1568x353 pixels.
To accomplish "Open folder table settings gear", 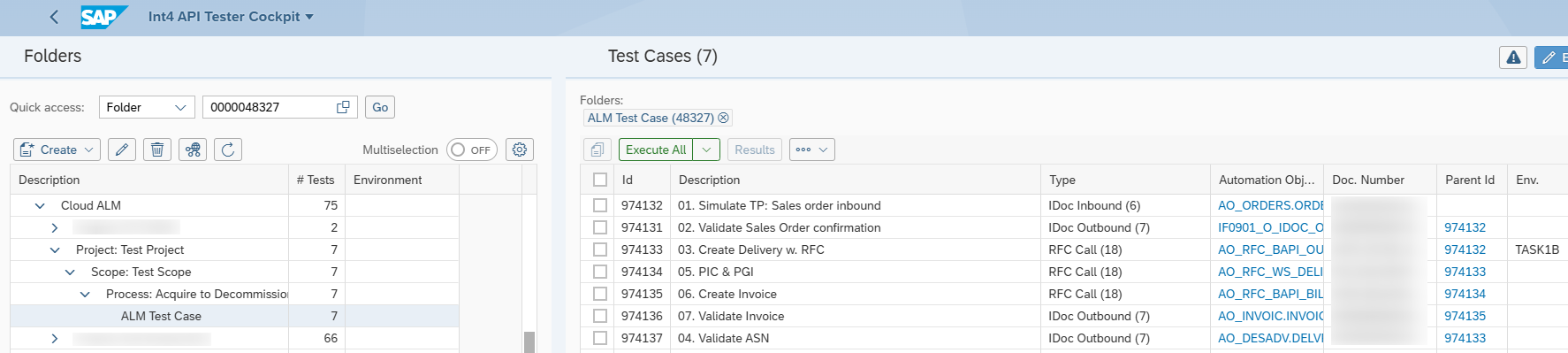I will click(x=520, y=150).
